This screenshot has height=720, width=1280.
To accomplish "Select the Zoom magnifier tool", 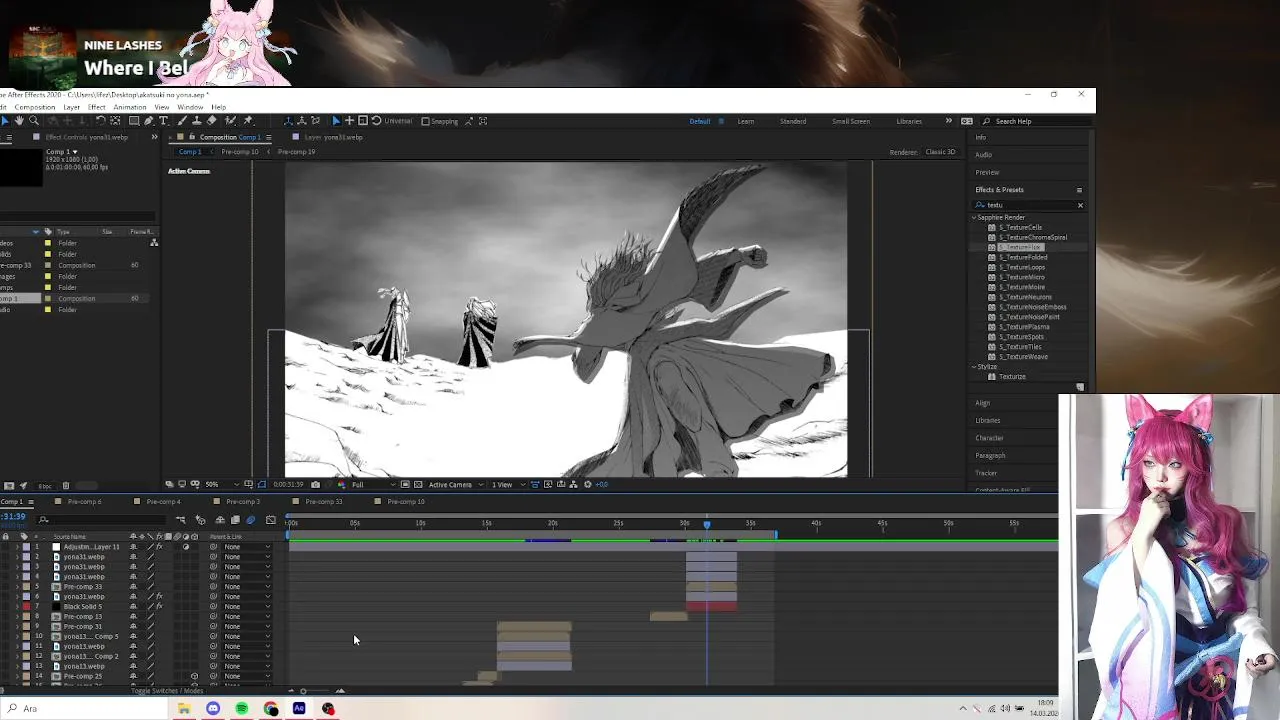I will tap(34, 121).
